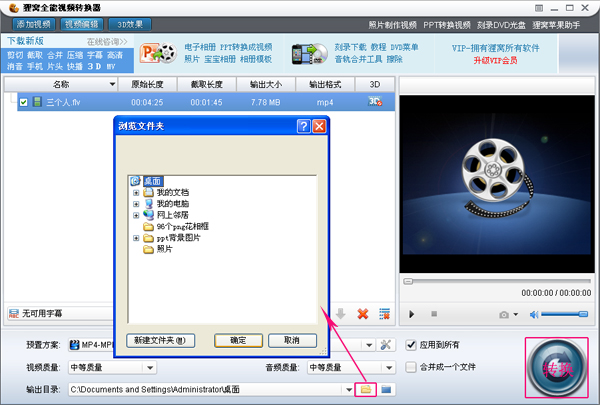Click the 升级VIP会员 link
The height and width of the screenshot is (405, 600).
tap(496, 60)
